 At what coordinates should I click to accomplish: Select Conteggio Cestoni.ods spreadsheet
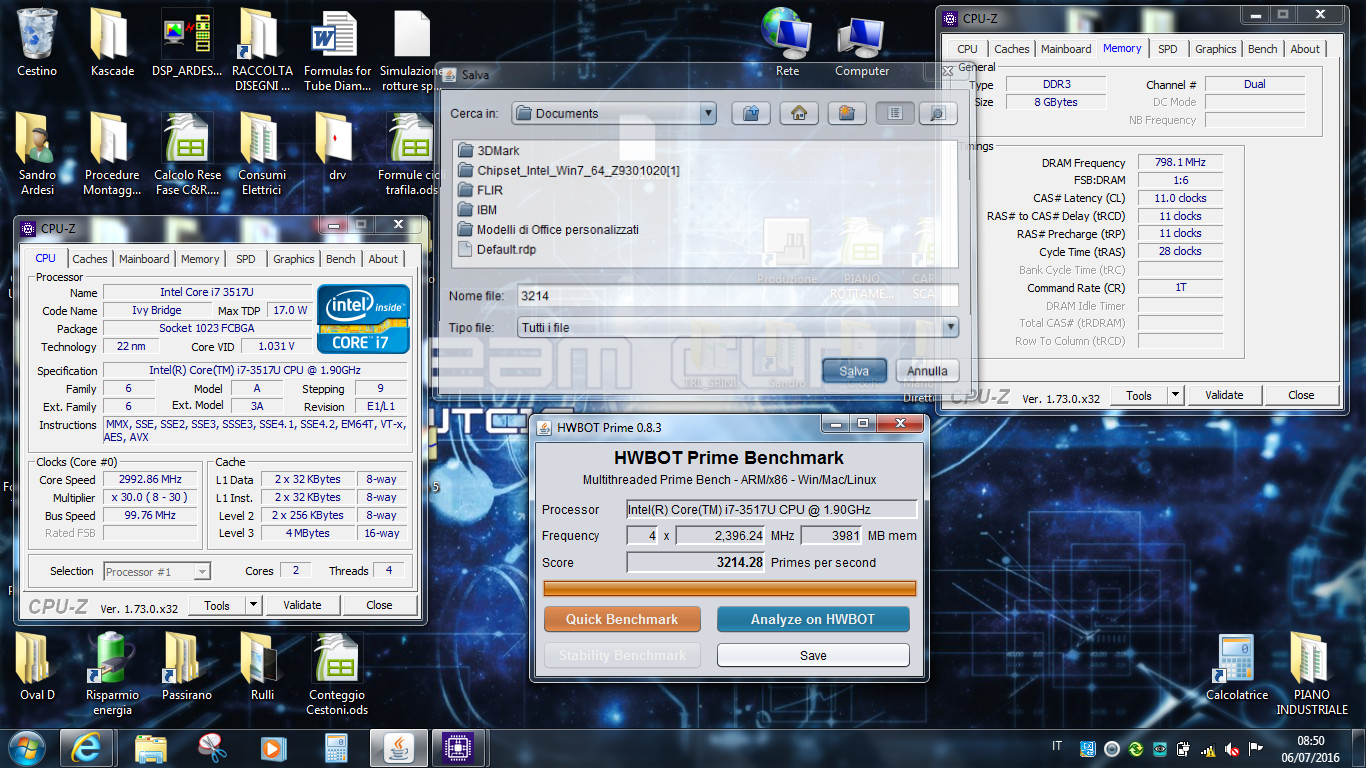coord(338,674)
